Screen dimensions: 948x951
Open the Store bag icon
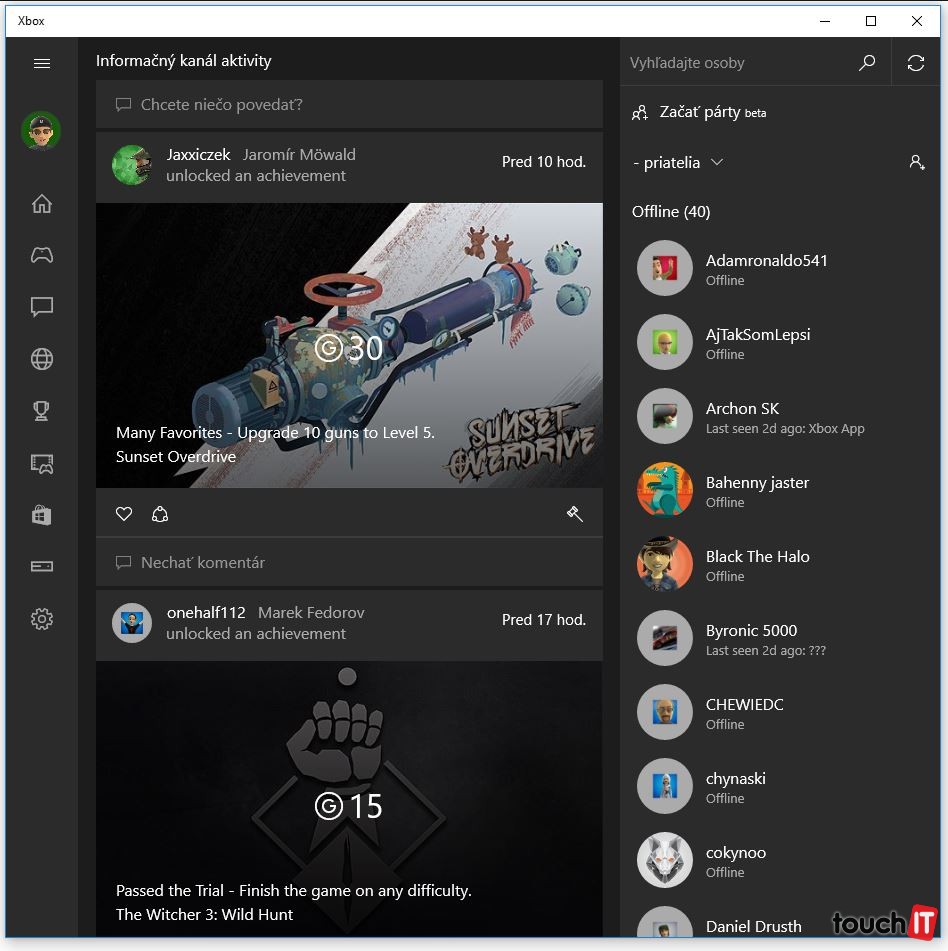coord(42,515)
